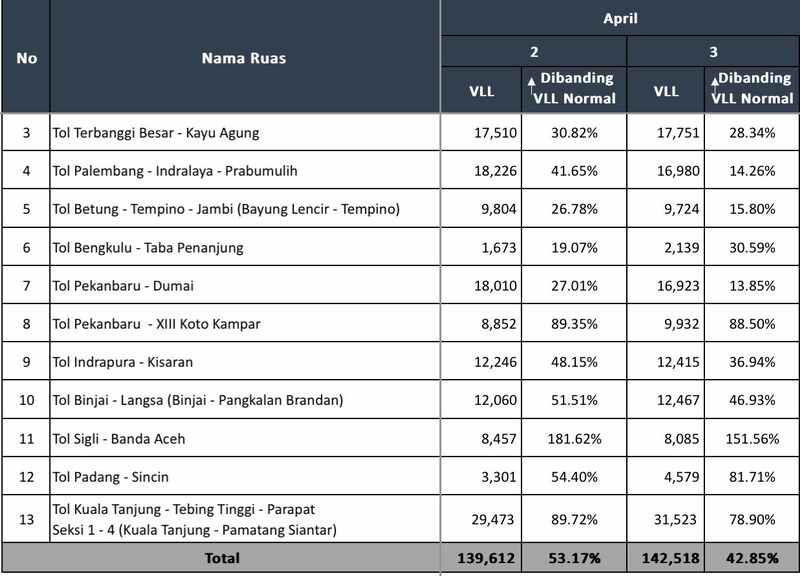Click the VLL header under day 3

[666, 91]
